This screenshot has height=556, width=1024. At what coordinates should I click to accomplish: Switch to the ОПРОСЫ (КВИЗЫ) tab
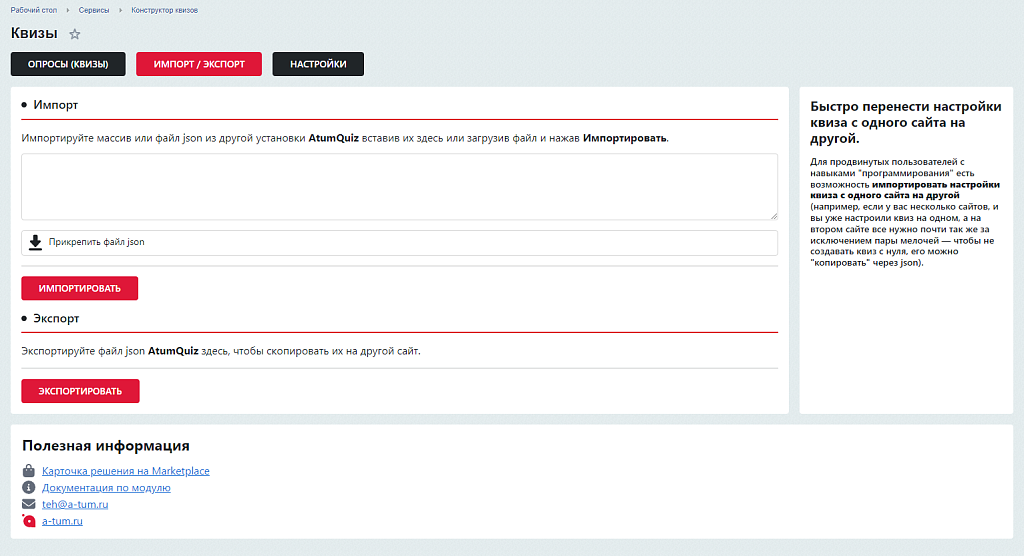pyautogui.click(x=68, y=64)
